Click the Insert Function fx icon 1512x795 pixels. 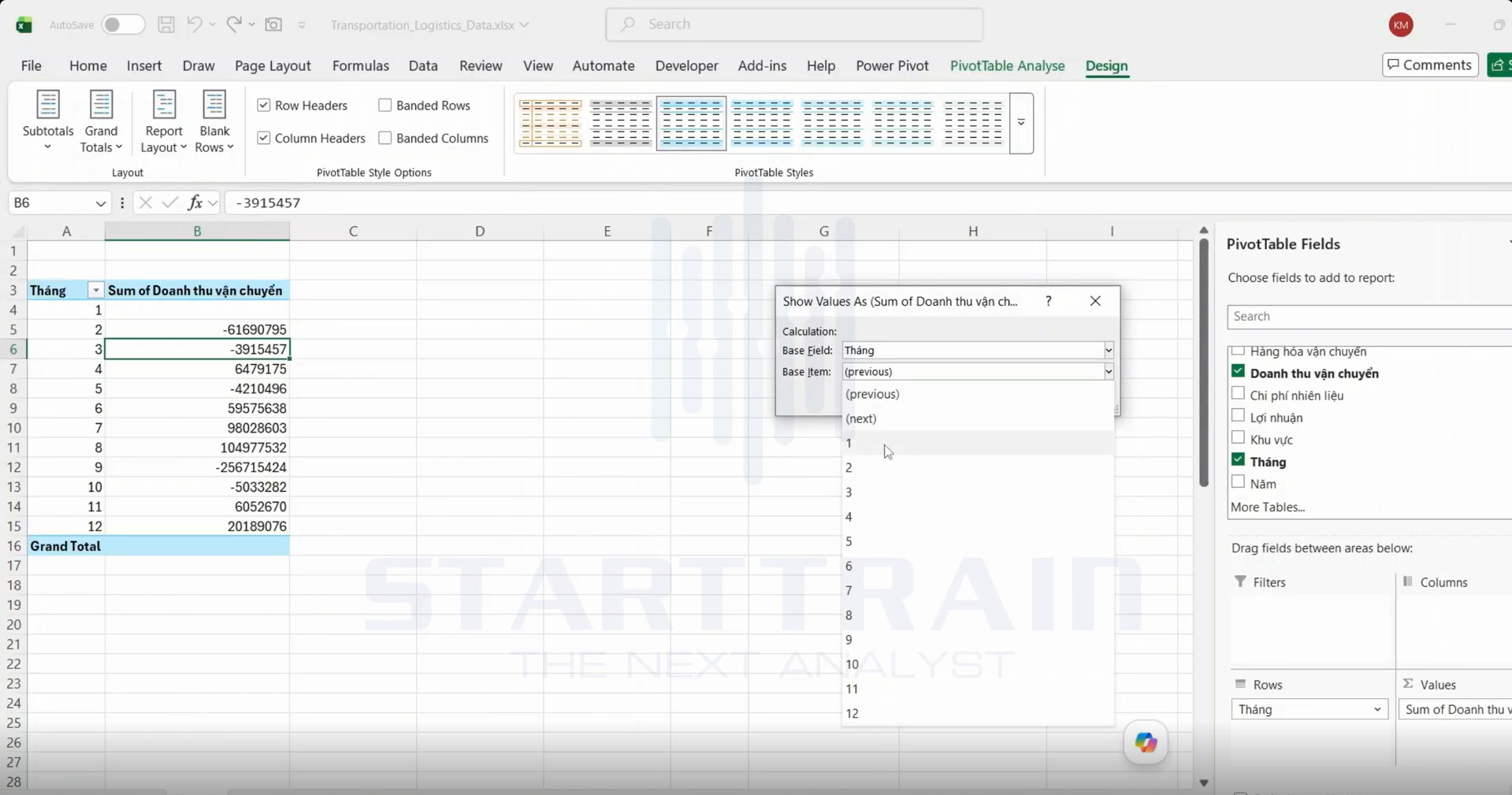point(195,202)
